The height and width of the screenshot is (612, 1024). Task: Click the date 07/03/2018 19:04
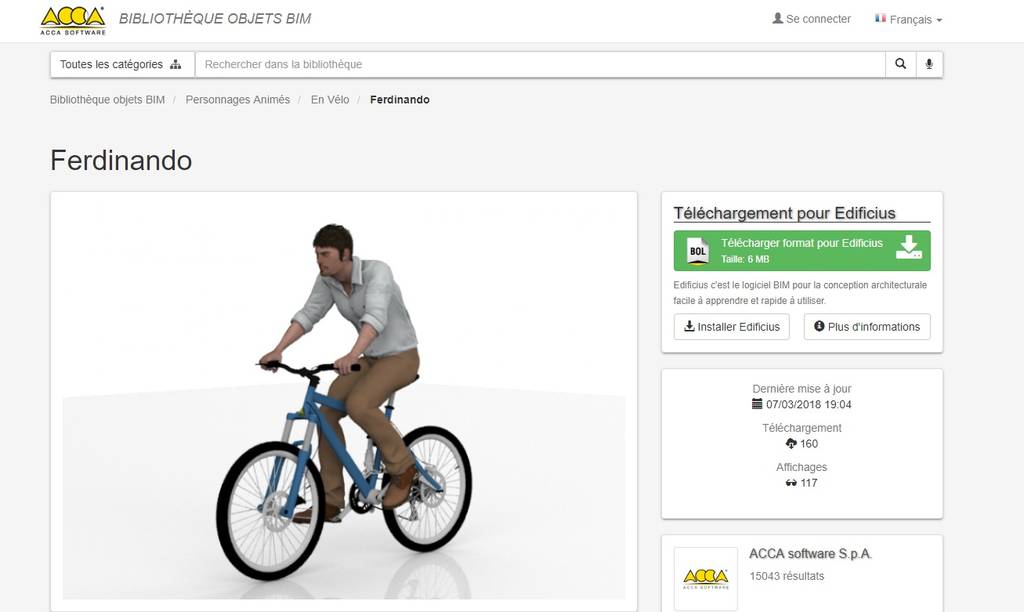(808, 404)
